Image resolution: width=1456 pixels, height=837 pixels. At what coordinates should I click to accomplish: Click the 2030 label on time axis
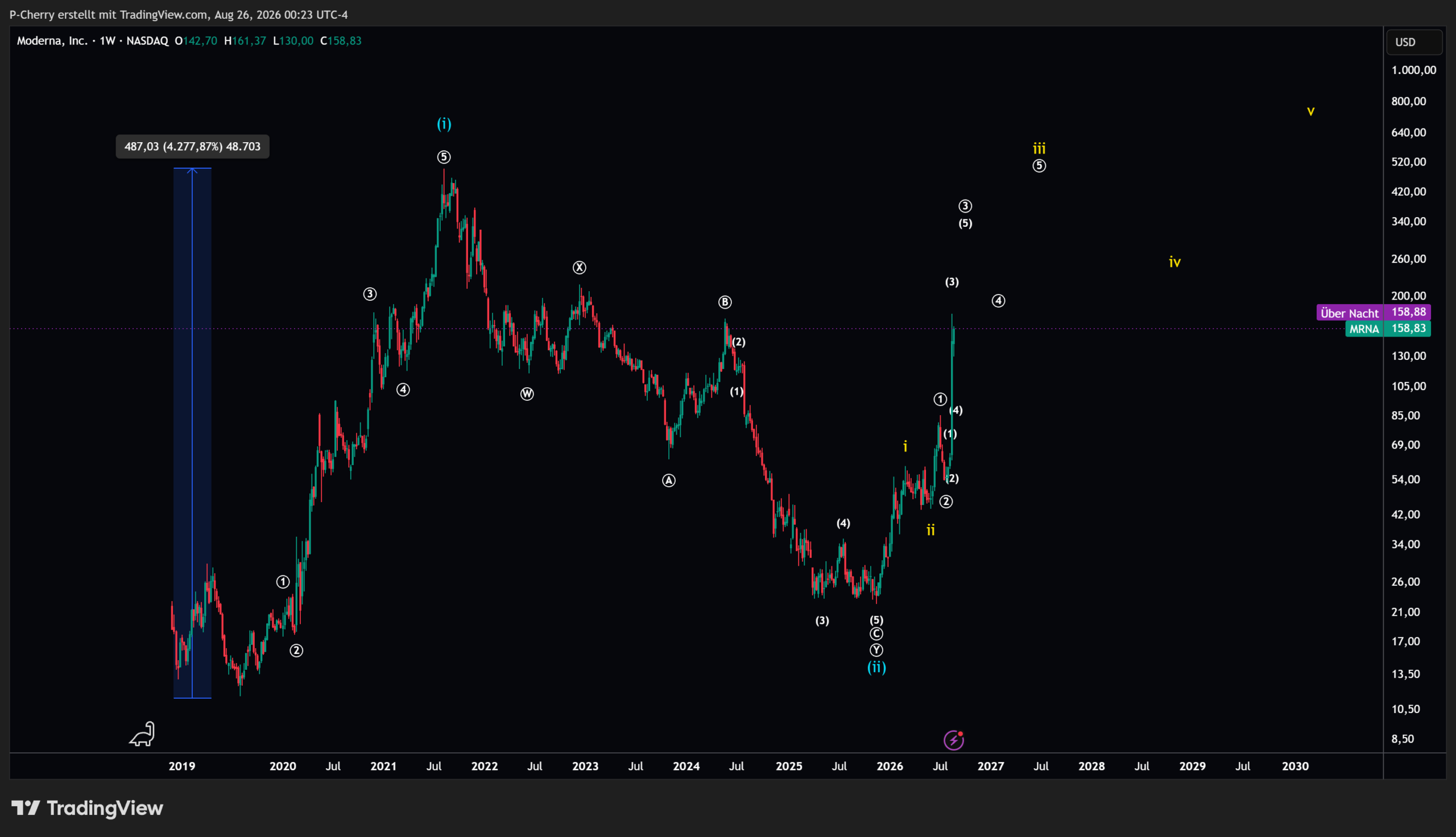(x=1296, y=766)
